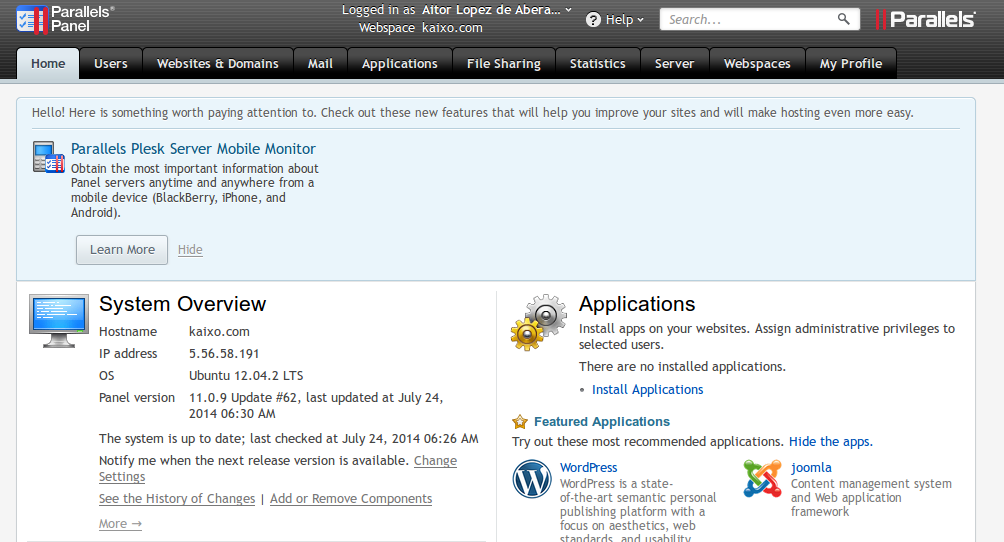
Task: Click the Joomla logo icon
Action: 763,479
